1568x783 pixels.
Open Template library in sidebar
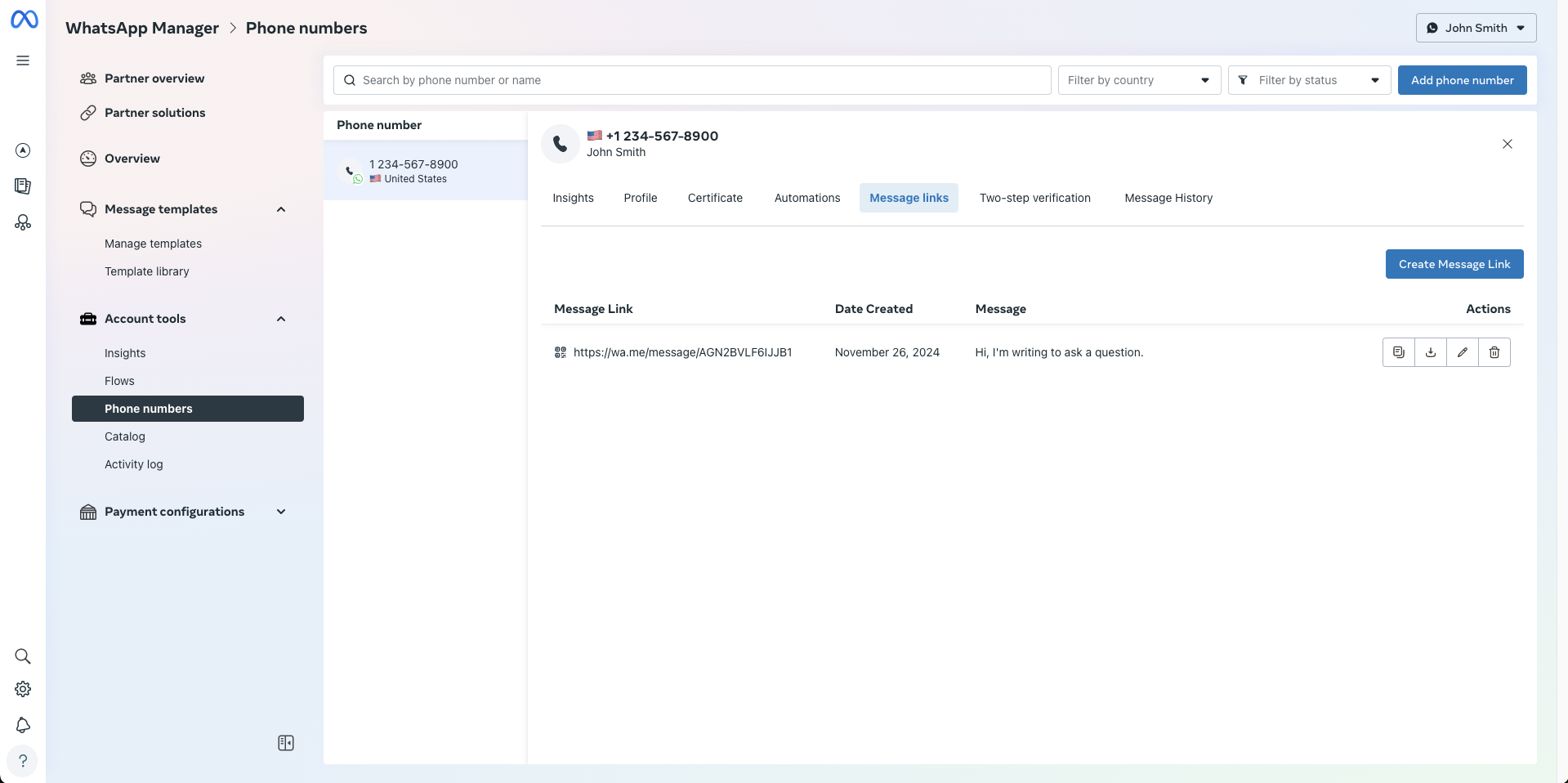tap(147, 271)
